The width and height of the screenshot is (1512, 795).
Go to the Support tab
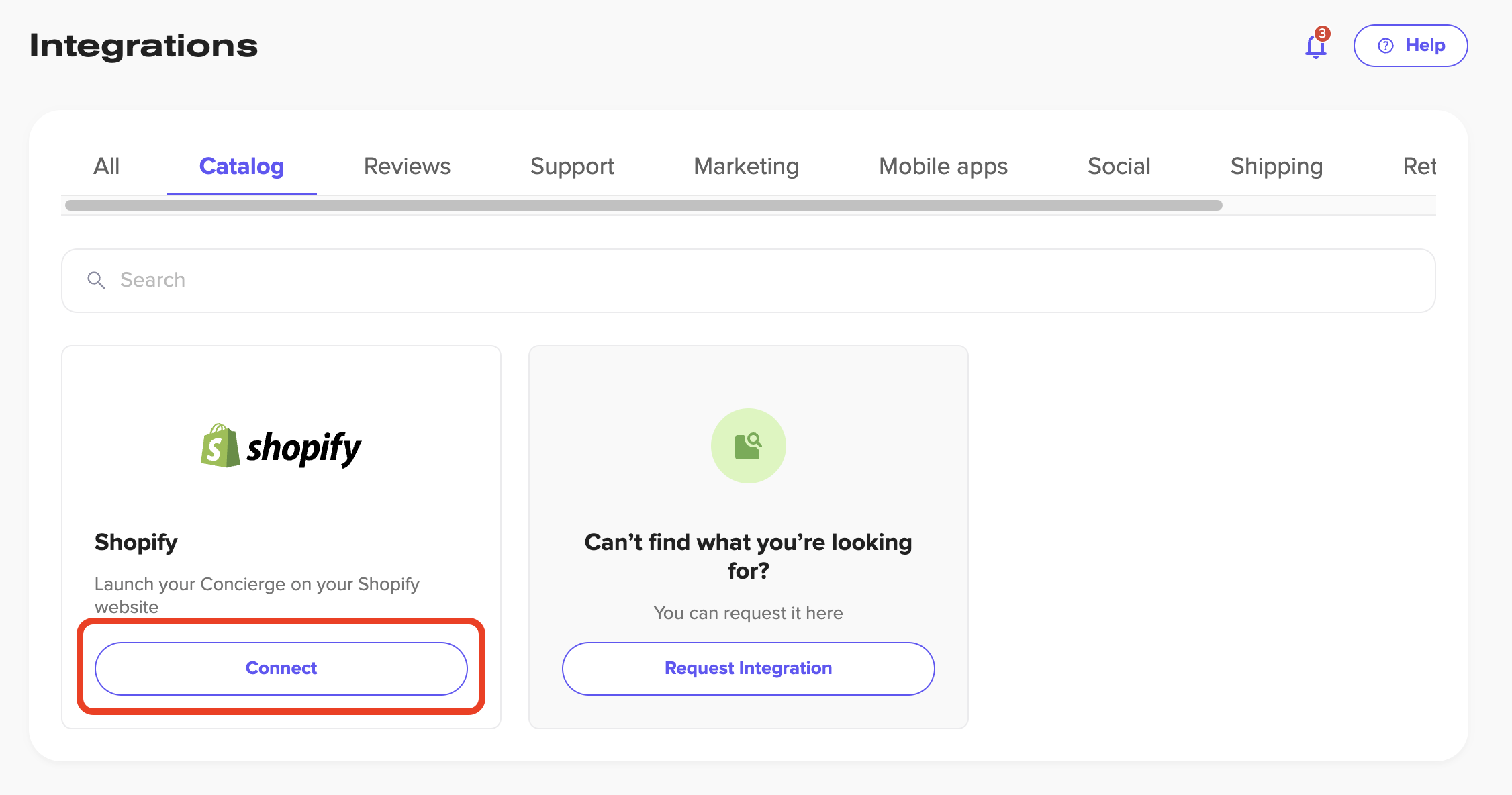[x=572, y=166]
